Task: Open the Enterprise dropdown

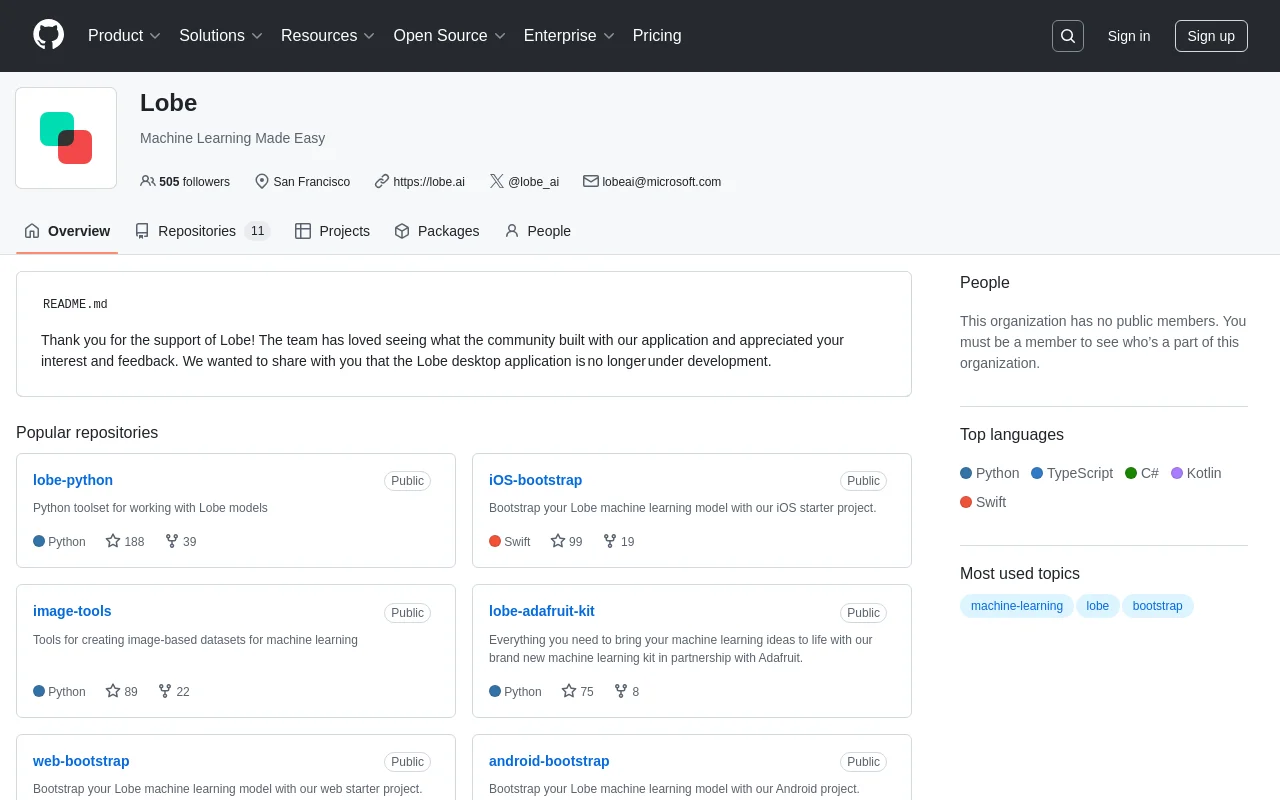Action: (568, 36)
